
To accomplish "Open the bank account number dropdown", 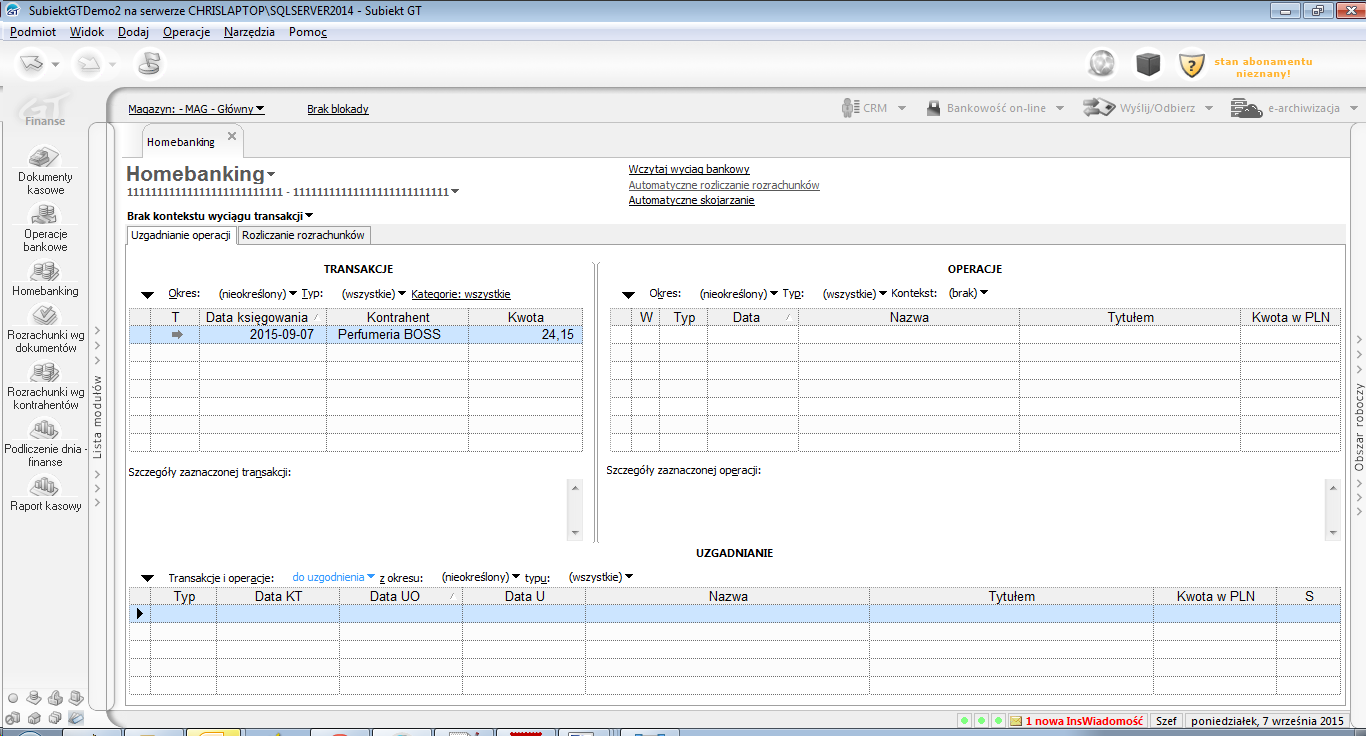I will point(455,192).
